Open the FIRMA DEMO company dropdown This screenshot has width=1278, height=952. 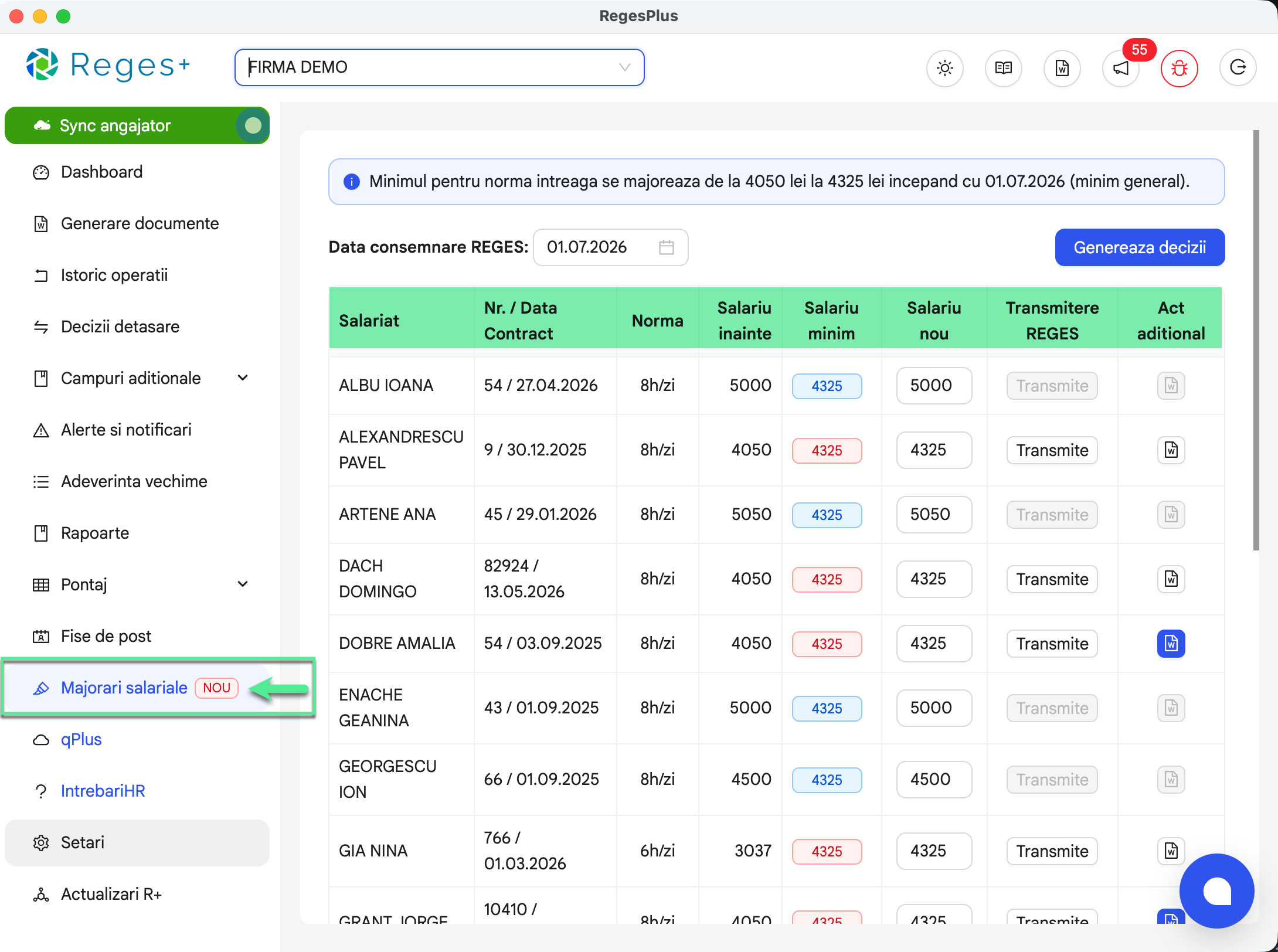[439, 67]
